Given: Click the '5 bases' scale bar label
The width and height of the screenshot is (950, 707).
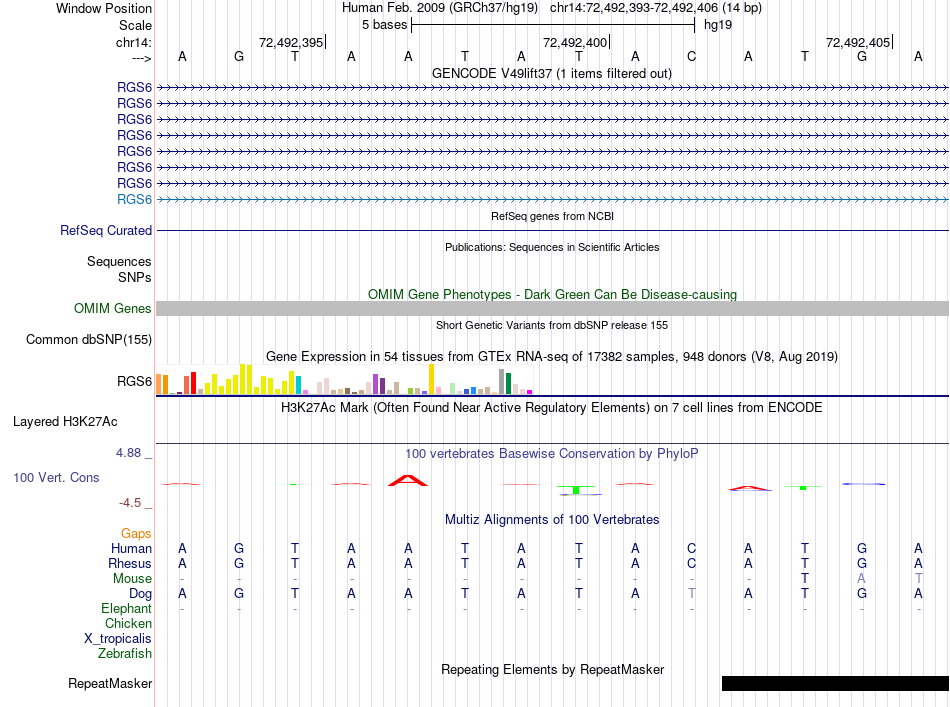Looking at the screenshot, I should pos(384,25).
